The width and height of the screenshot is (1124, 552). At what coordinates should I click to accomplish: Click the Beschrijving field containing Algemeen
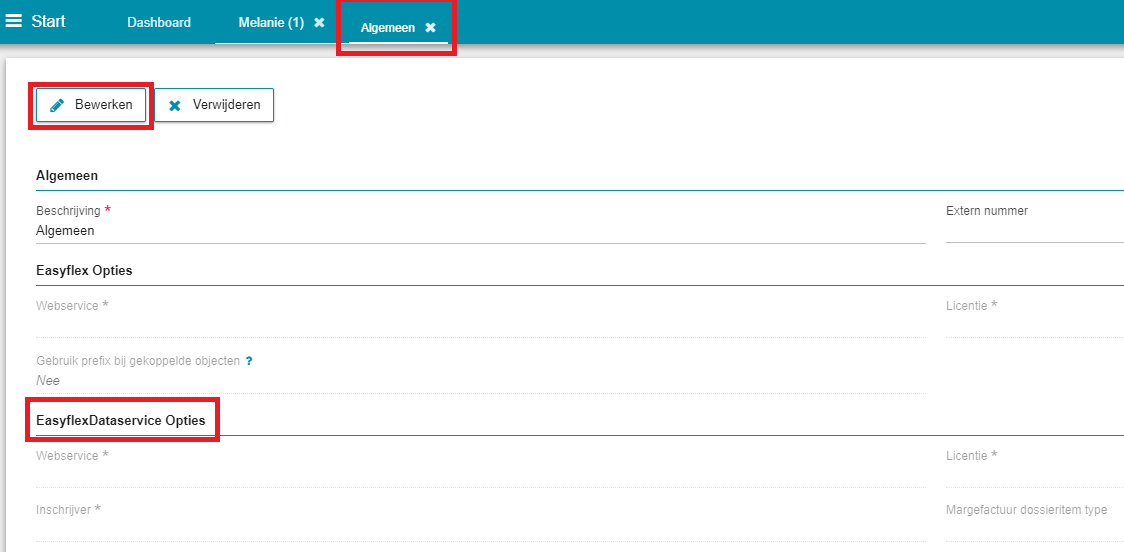480,231
